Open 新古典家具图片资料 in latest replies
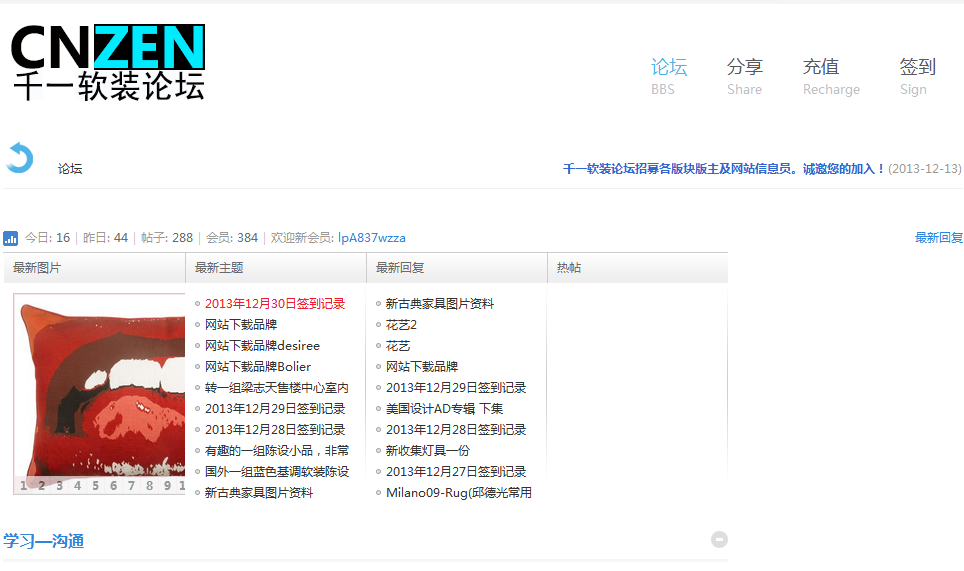964x571 pixels. coord(440,304)
